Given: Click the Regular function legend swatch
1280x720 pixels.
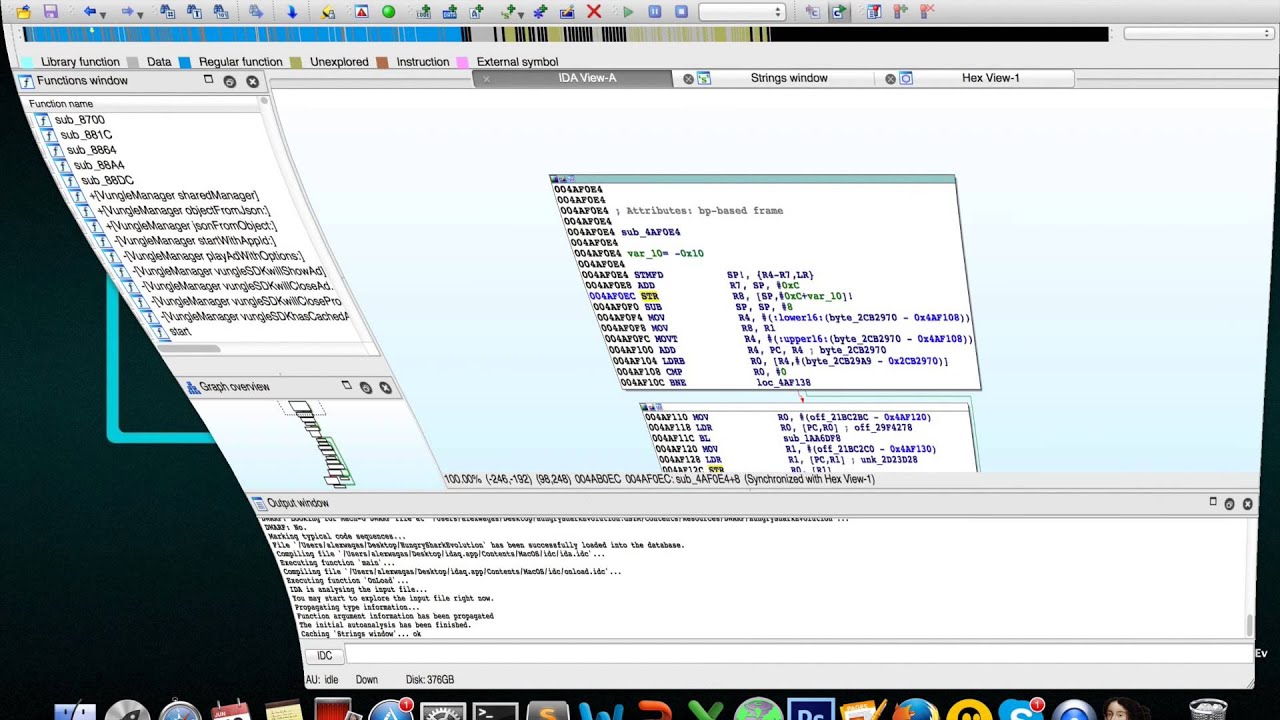Looking at the screenshot, I should click(x=184, y=62).
